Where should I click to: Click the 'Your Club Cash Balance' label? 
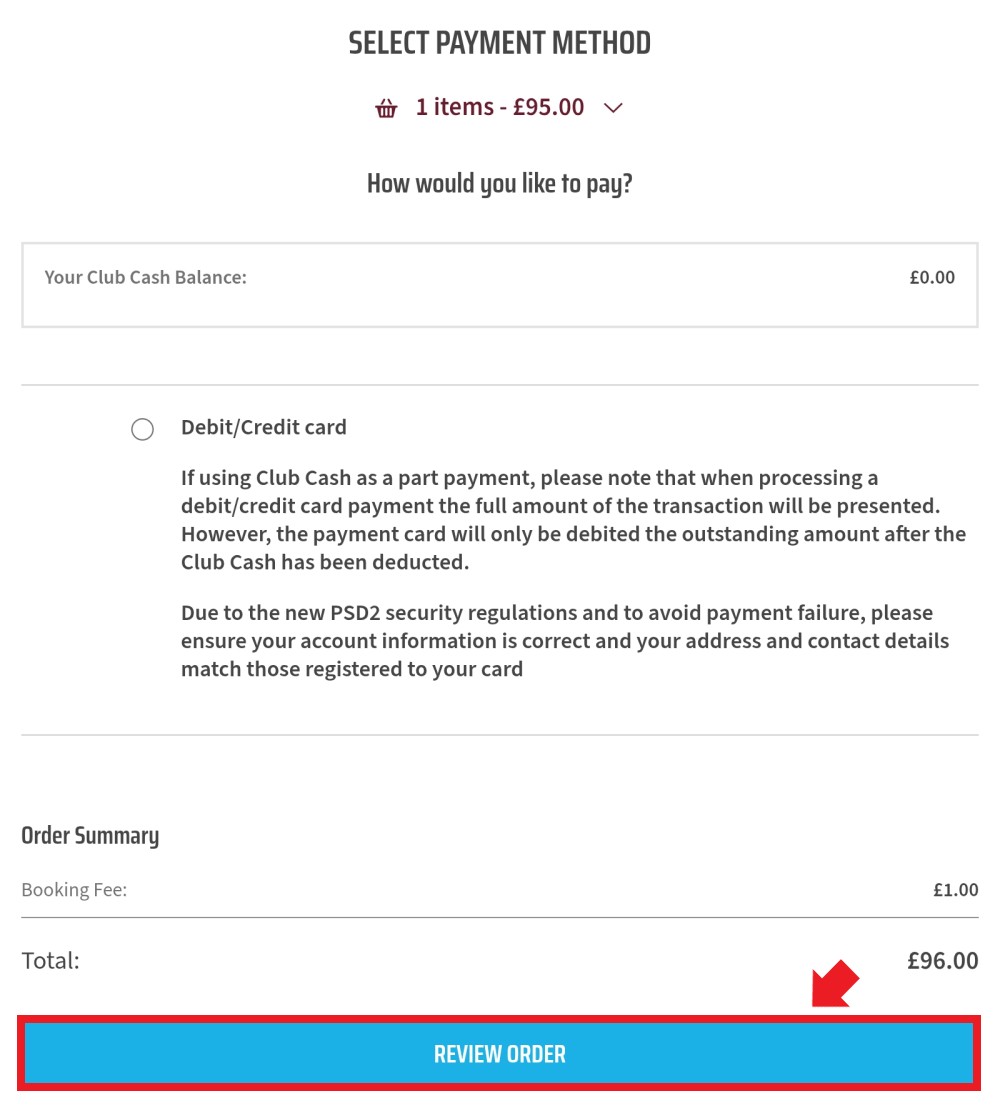pyautogui.click(x=145, y=277)
